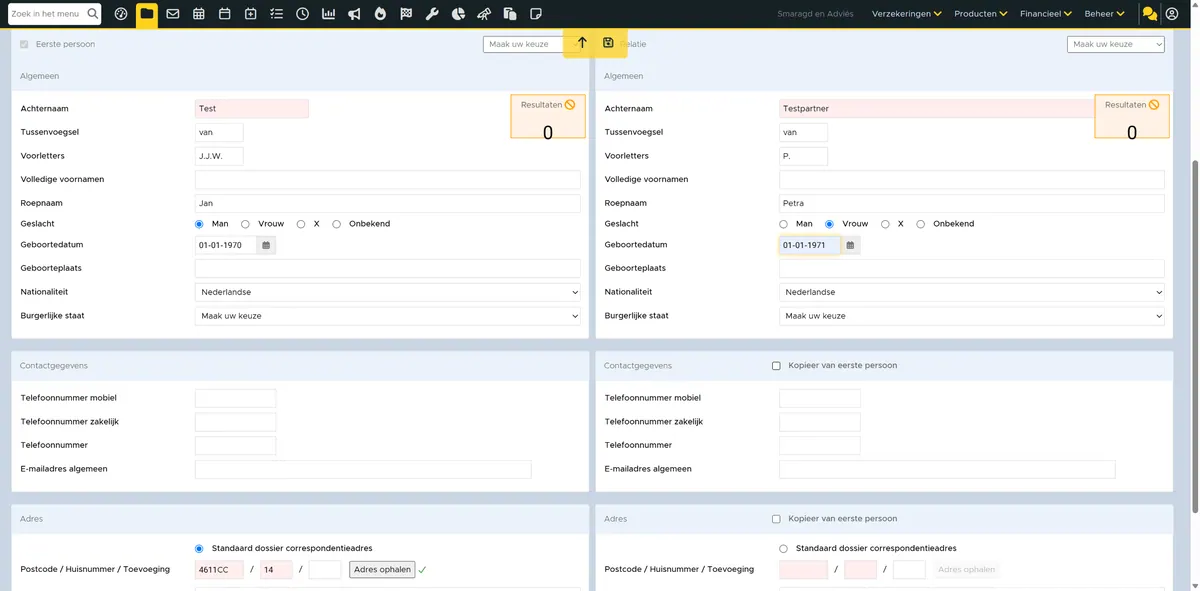Open the flame icon in toolbar
This screenshot has height=591, width=1200.
pos(380,14)
